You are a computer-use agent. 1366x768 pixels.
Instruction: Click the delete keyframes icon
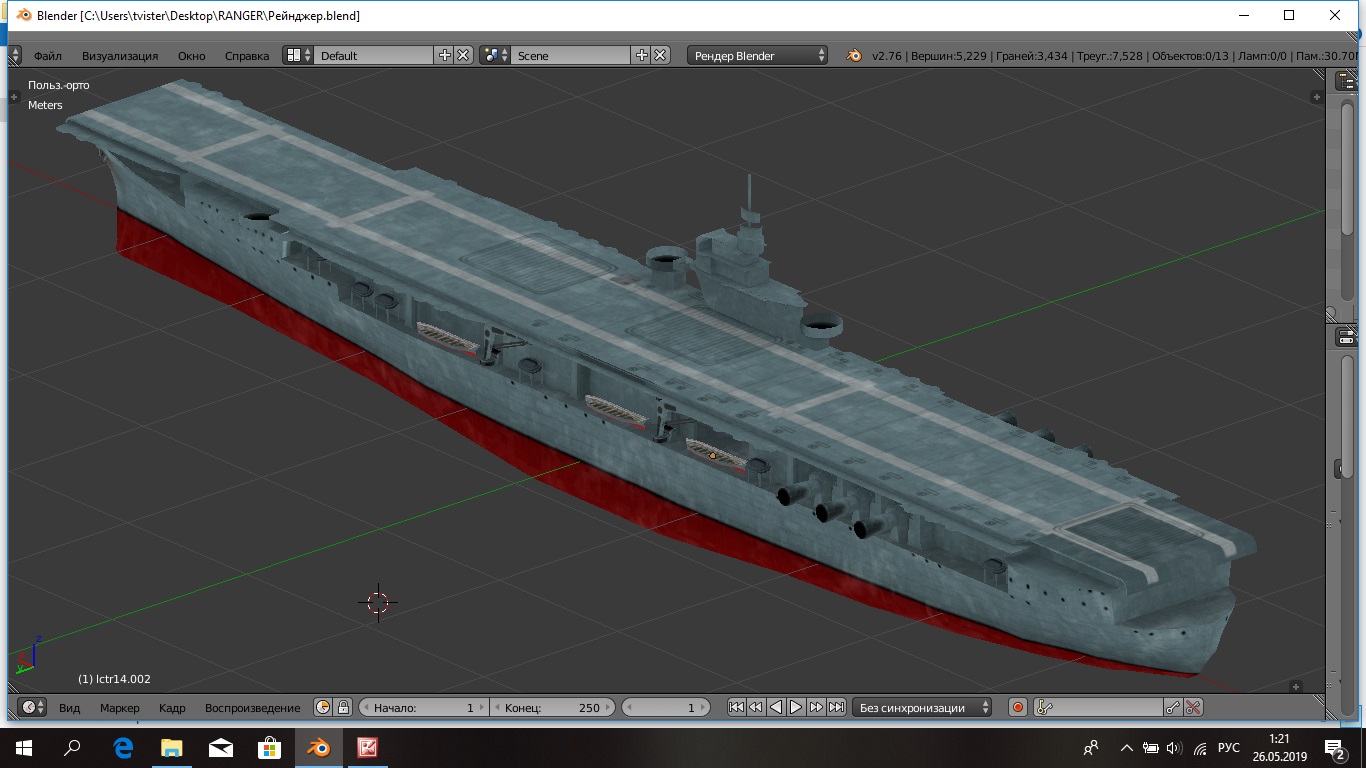1193,707
